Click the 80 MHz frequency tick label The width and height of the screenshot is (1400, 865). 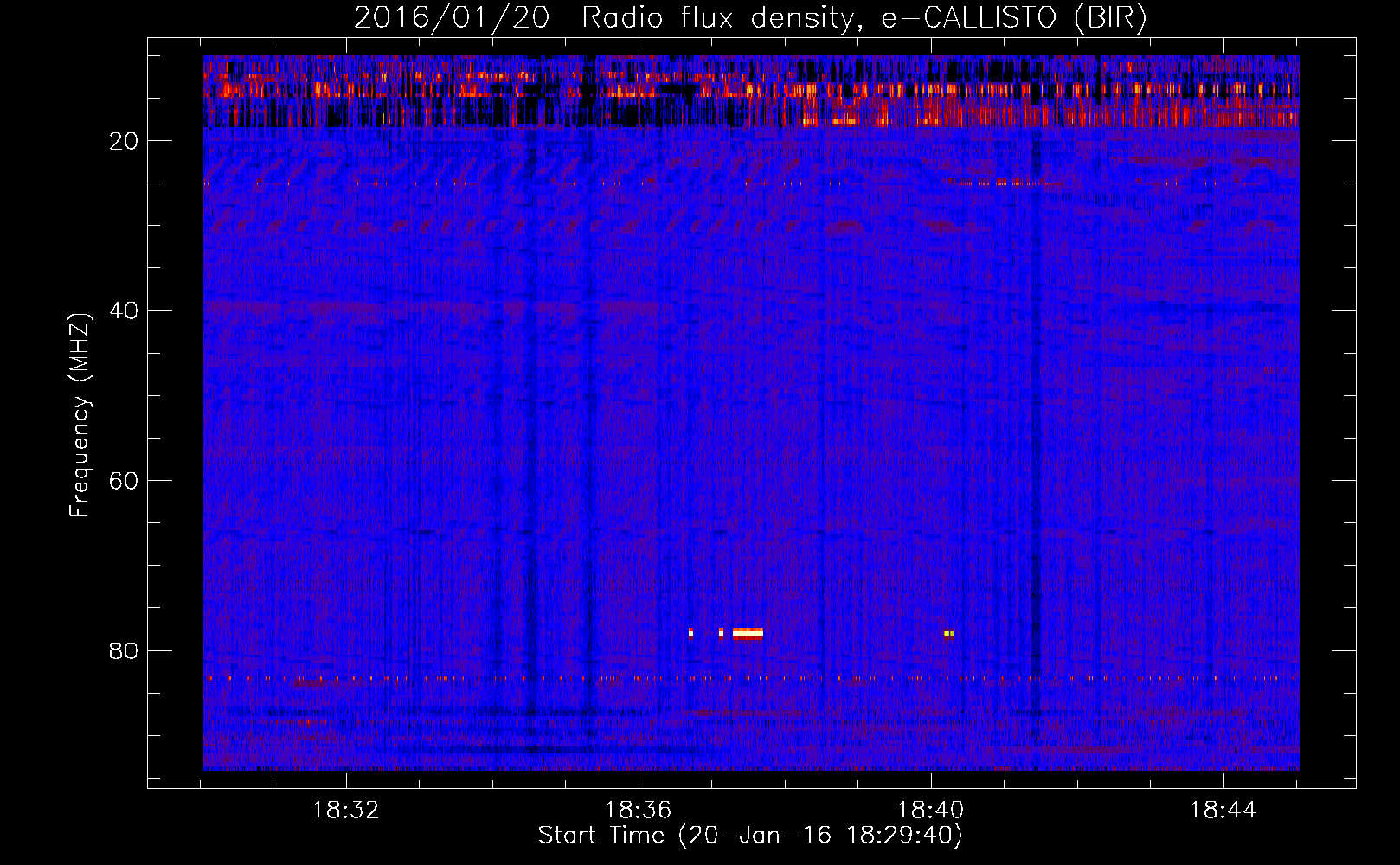[124, 650]
